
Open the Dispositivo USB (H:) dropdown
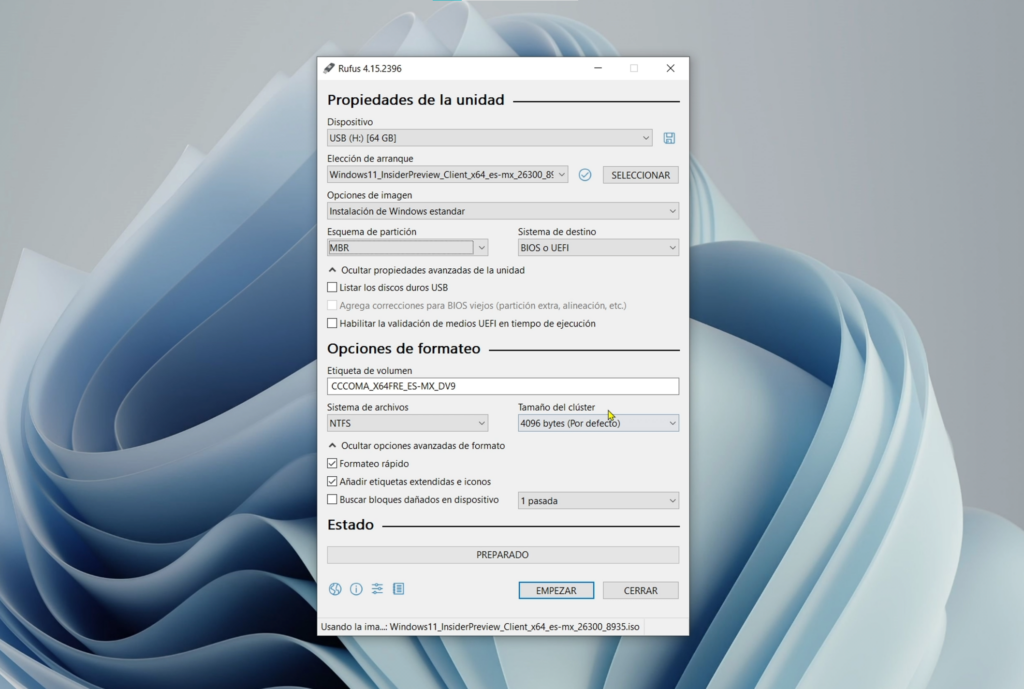[489, 138]
